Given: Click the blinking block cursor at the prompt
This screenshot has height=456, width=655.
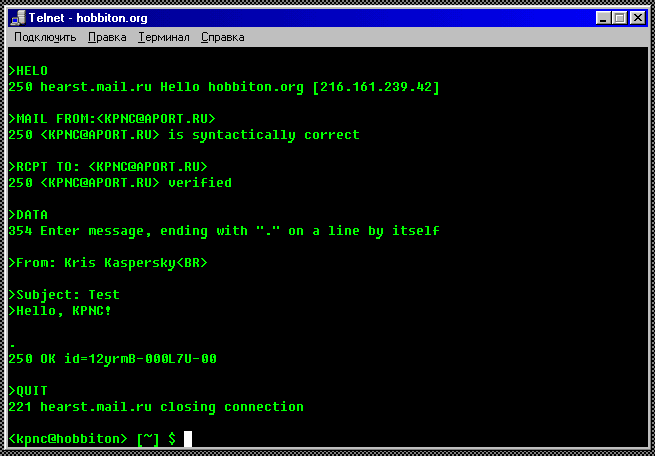Looking at the screenshot, I should 188,438.
